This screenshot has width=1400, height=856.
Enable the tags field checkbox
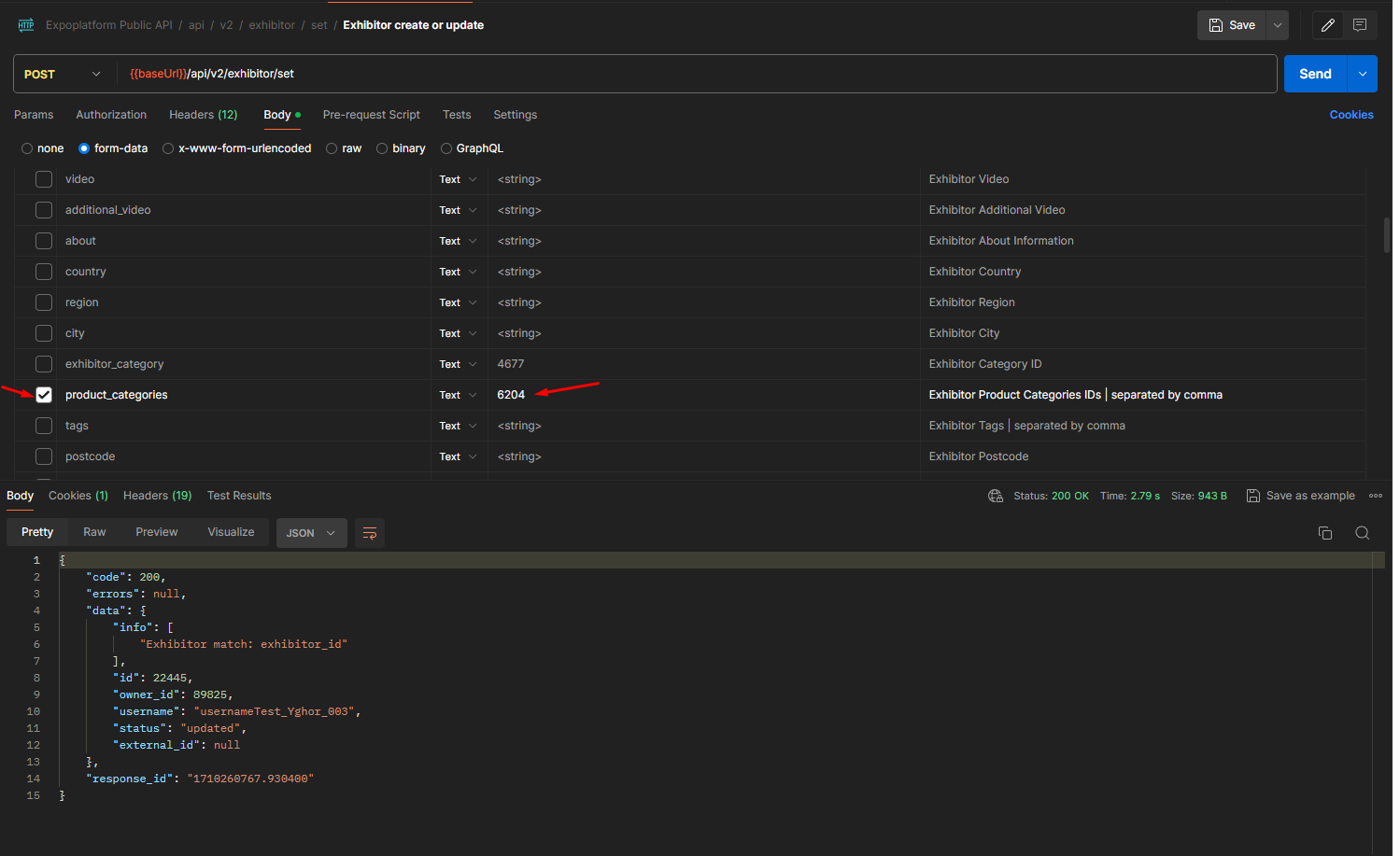tap(43, 425)
